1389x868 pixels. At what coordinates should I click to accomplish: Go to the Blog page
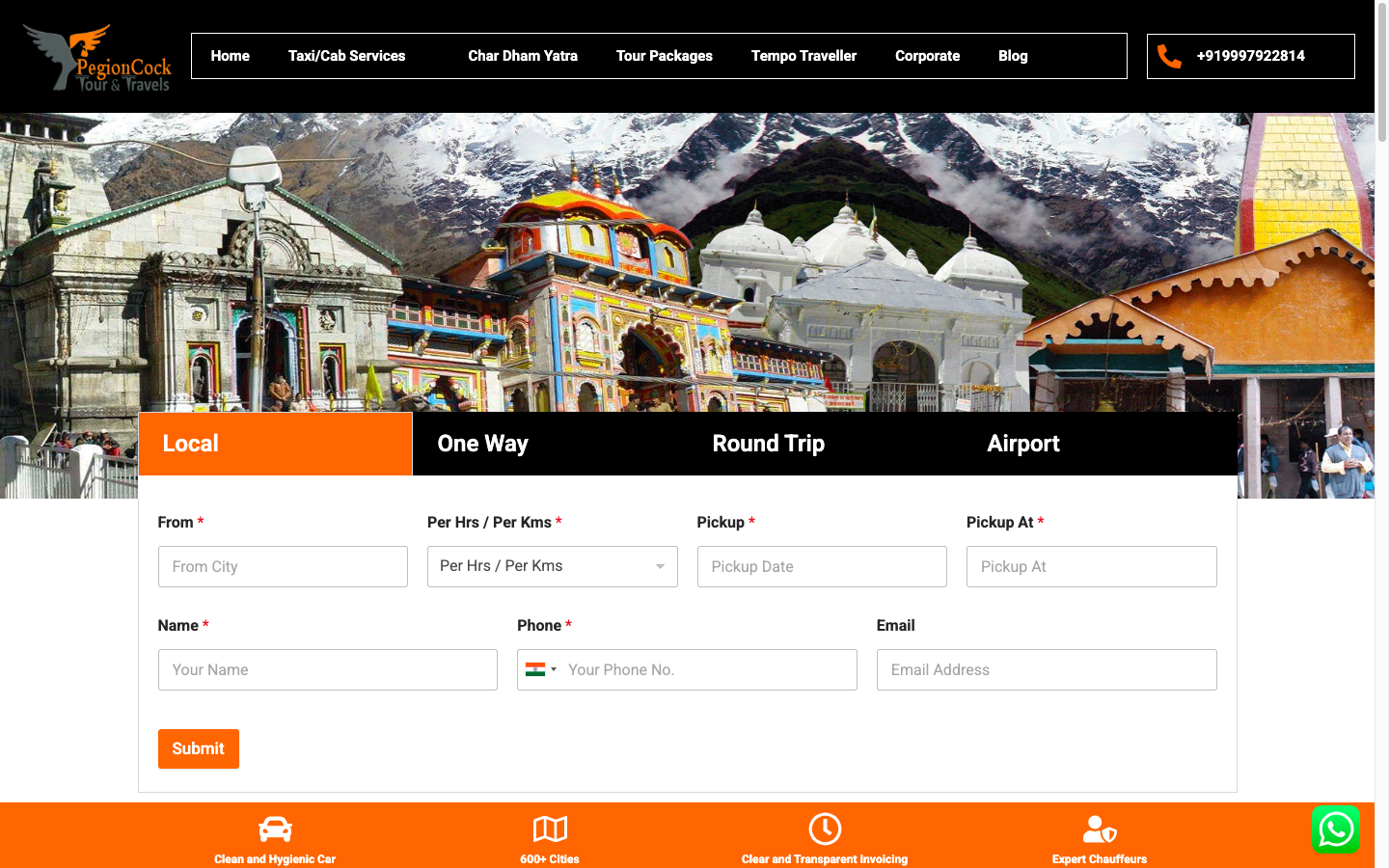(1012, 56)
